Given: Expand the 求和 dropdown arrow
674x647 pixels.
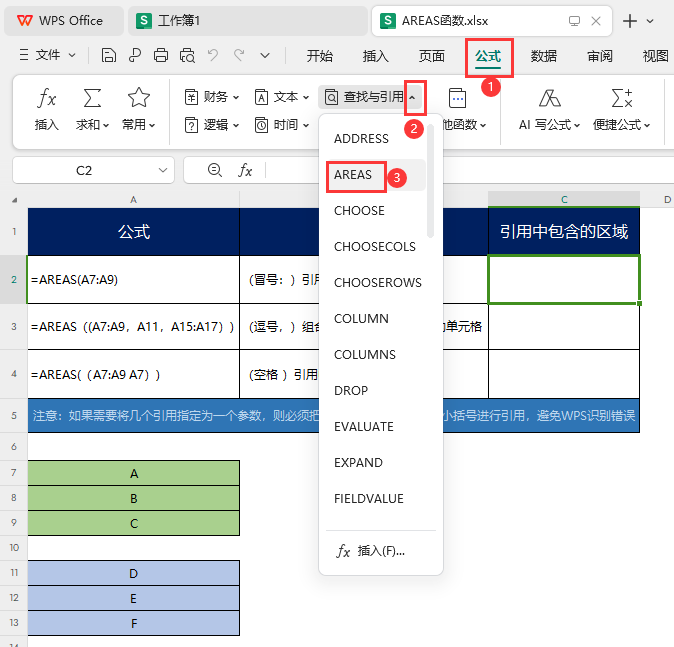Looking at the screenshot, I should (106, 126).
